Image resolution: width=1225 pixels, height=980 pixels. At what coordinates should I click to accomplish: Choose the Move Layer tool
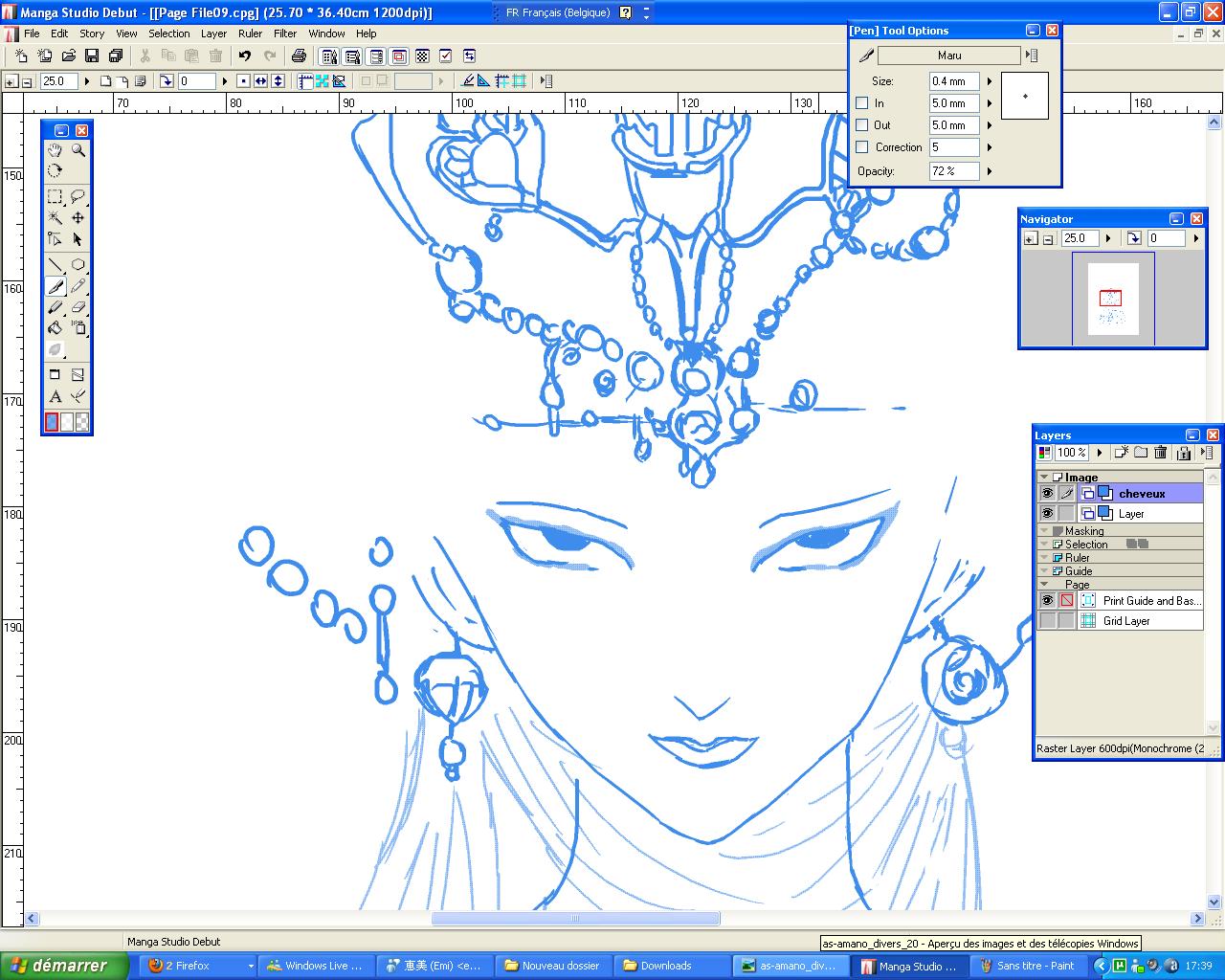pos(78,218)
